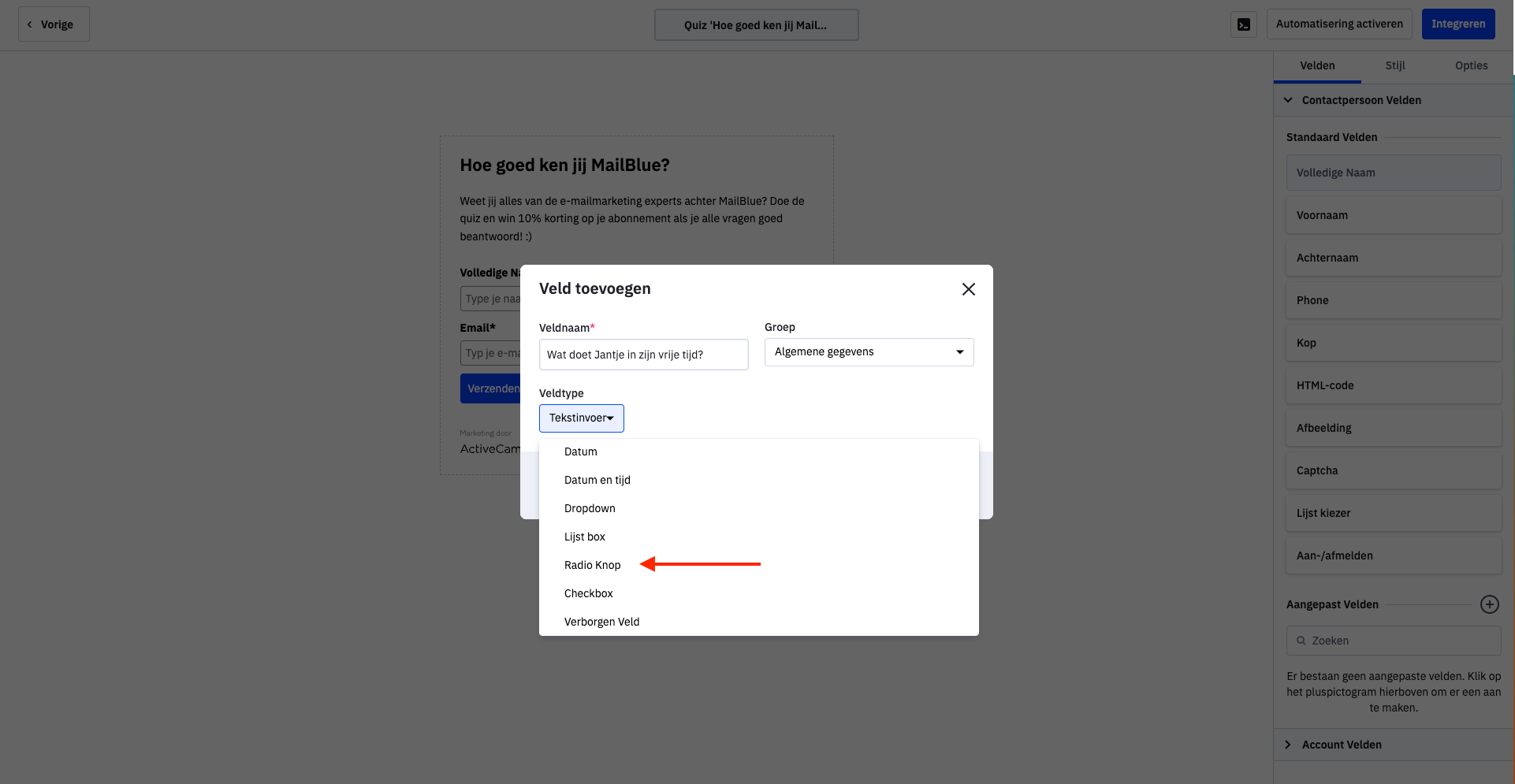Expand the Account Velden section
Image resolution: width=1515 pixels, height=784 pixels.
(1288, 745)
